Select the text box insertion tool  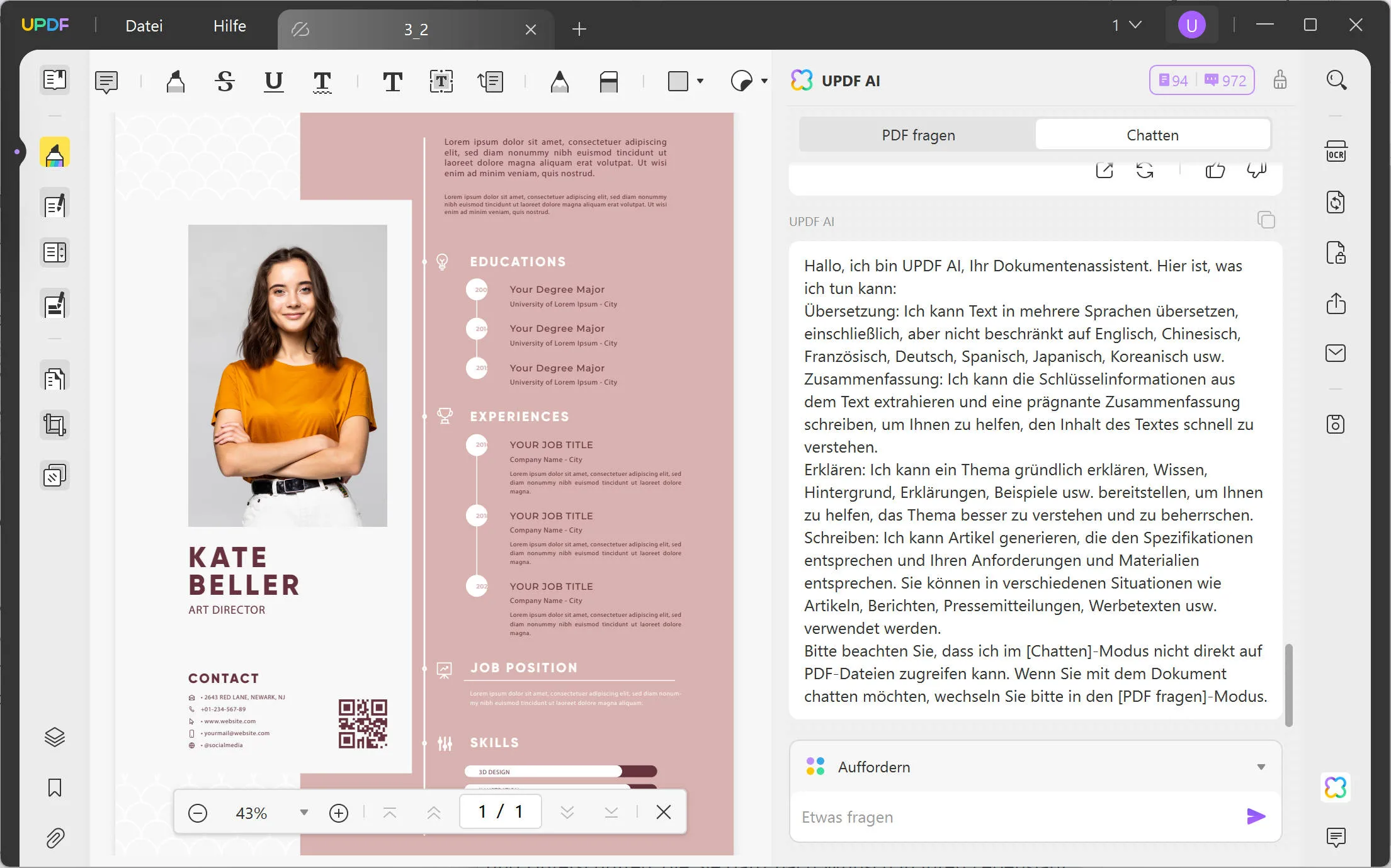pyautogui.click(x=441, y=81)
